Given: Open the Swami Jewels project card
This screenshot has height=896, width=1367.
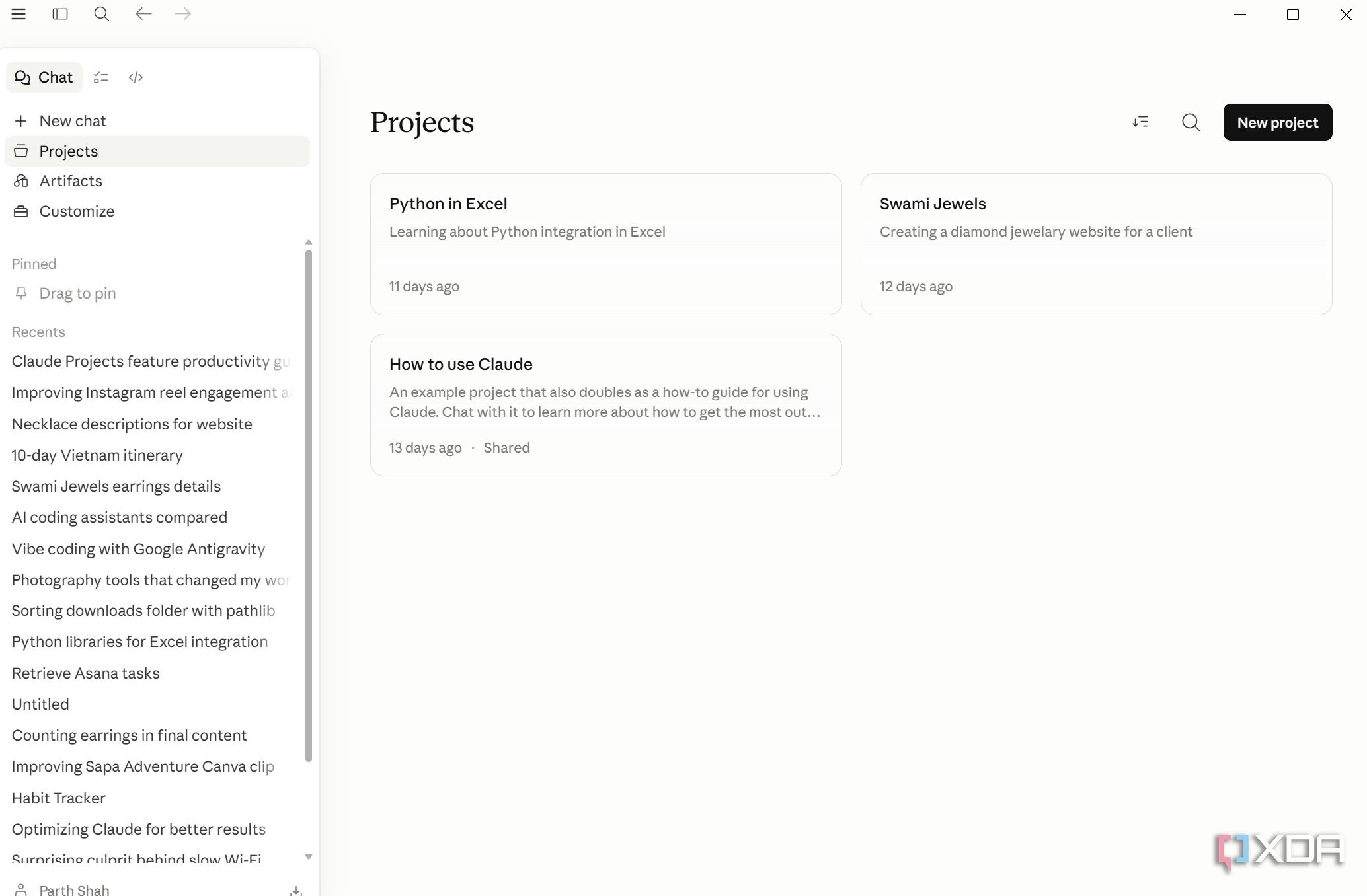Looking at the screenshot, I should click(1096, 244).
